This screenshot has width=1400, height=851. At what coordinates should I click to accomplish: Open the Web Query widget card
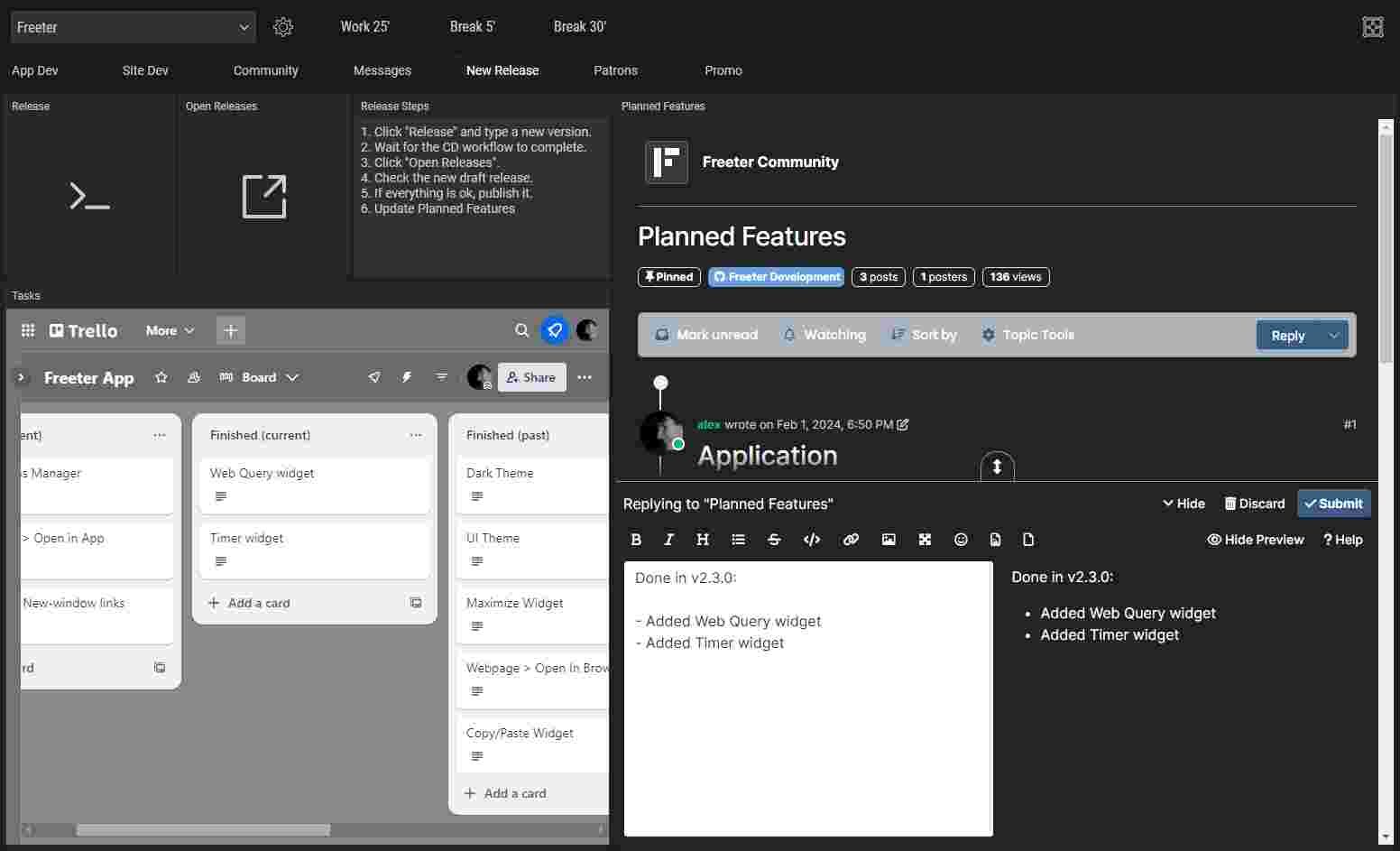click(x=315, y=484)
